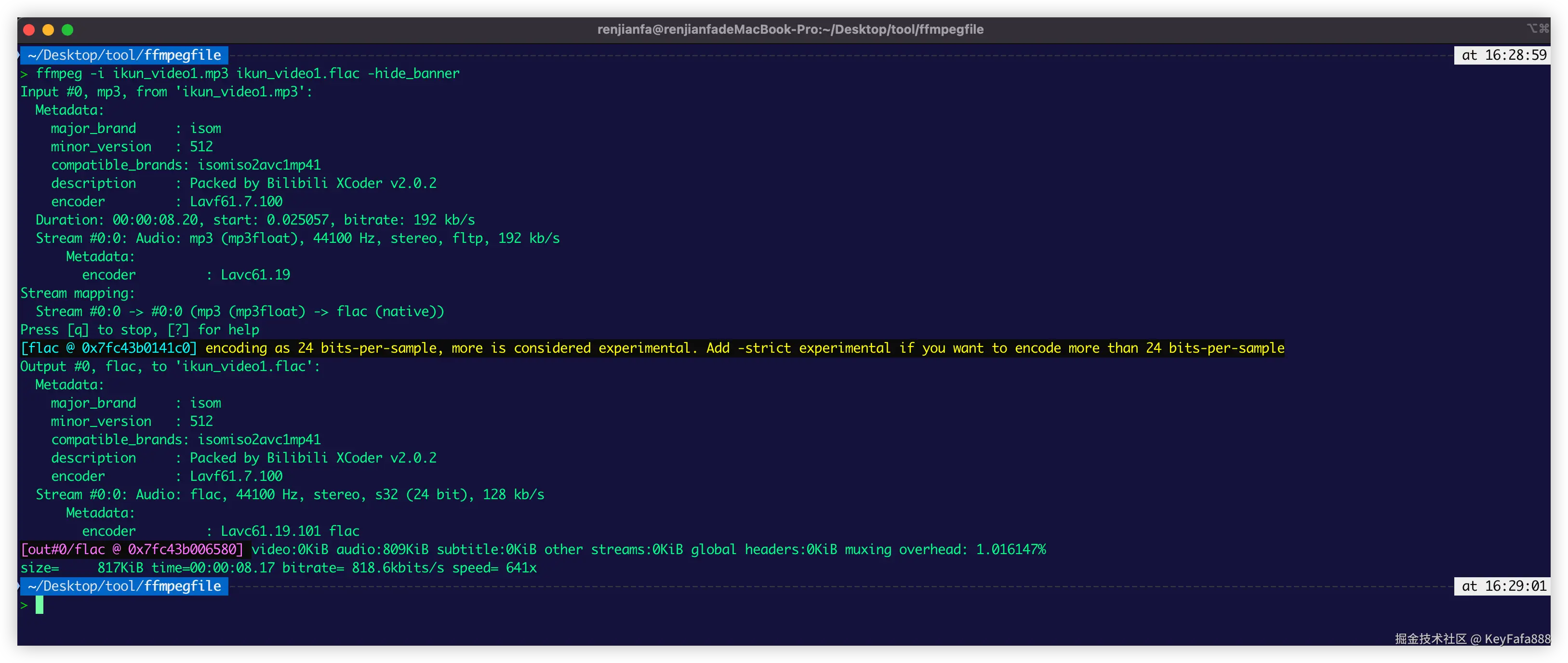
Task: Click the red close window button
Action: (x=28, y=29)
